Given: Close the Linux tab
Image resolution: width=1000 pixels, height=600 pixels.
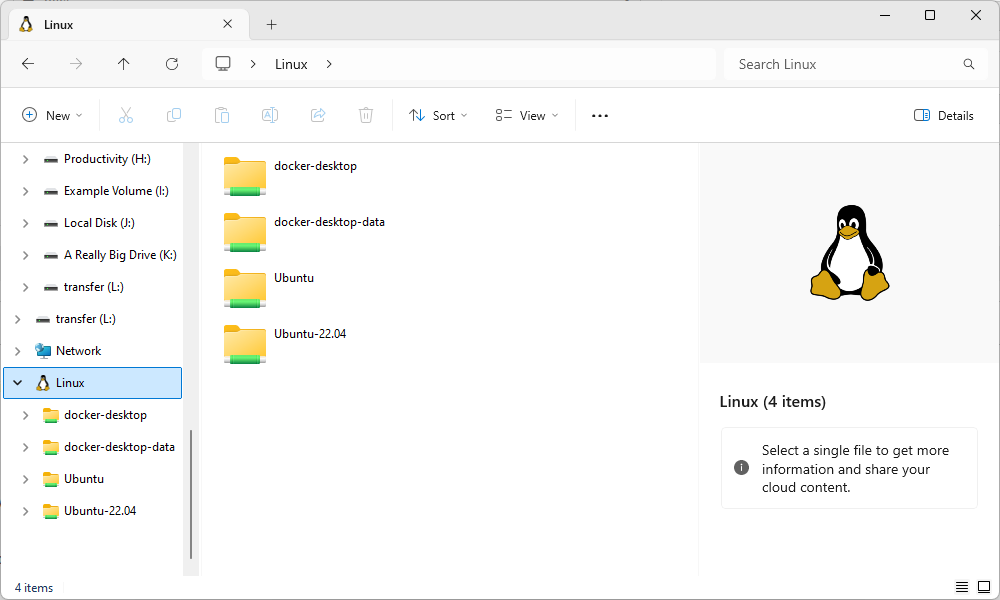Looking at the screenshot, I should pyautogui.click(x=228, y=24).
